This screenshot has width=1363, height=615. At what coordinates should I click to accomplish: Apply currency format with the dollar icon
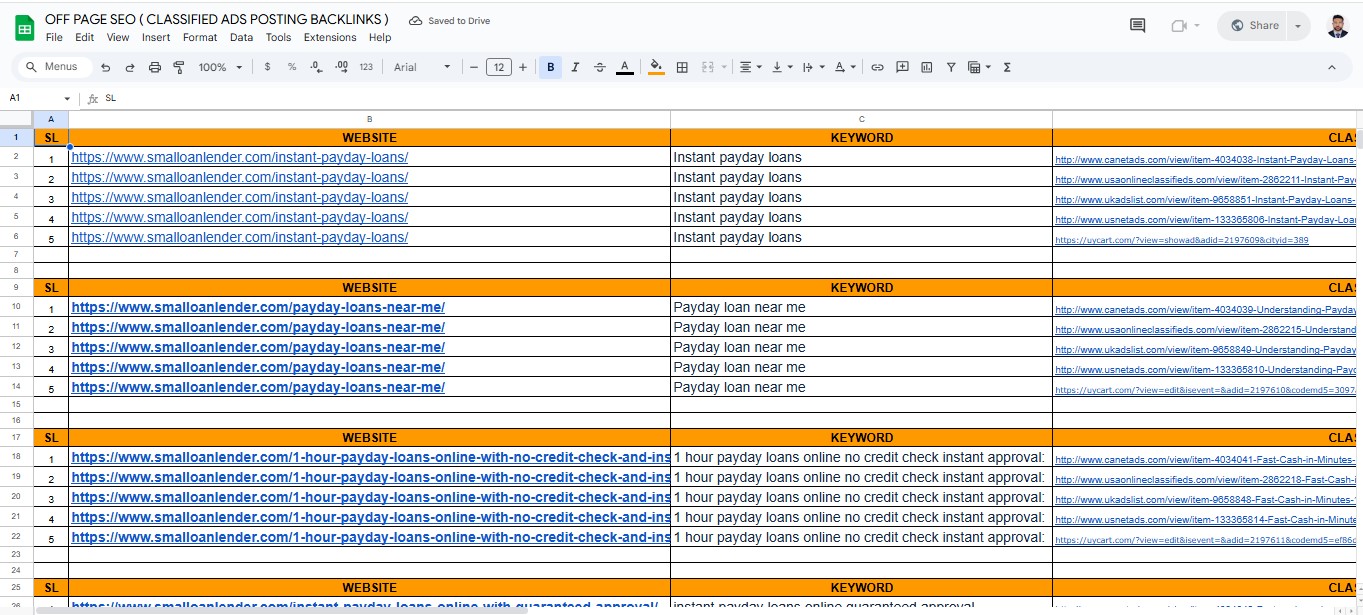coord(267,67)
